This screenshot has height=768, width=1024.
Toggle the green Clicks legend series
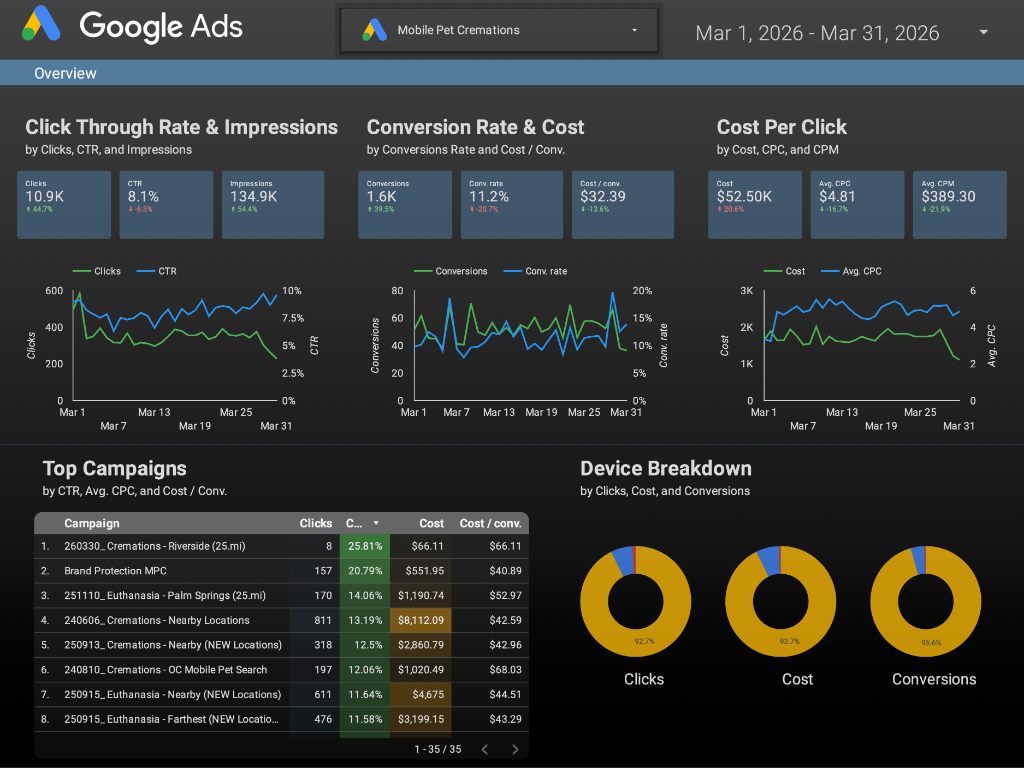(x=97, y=271)
